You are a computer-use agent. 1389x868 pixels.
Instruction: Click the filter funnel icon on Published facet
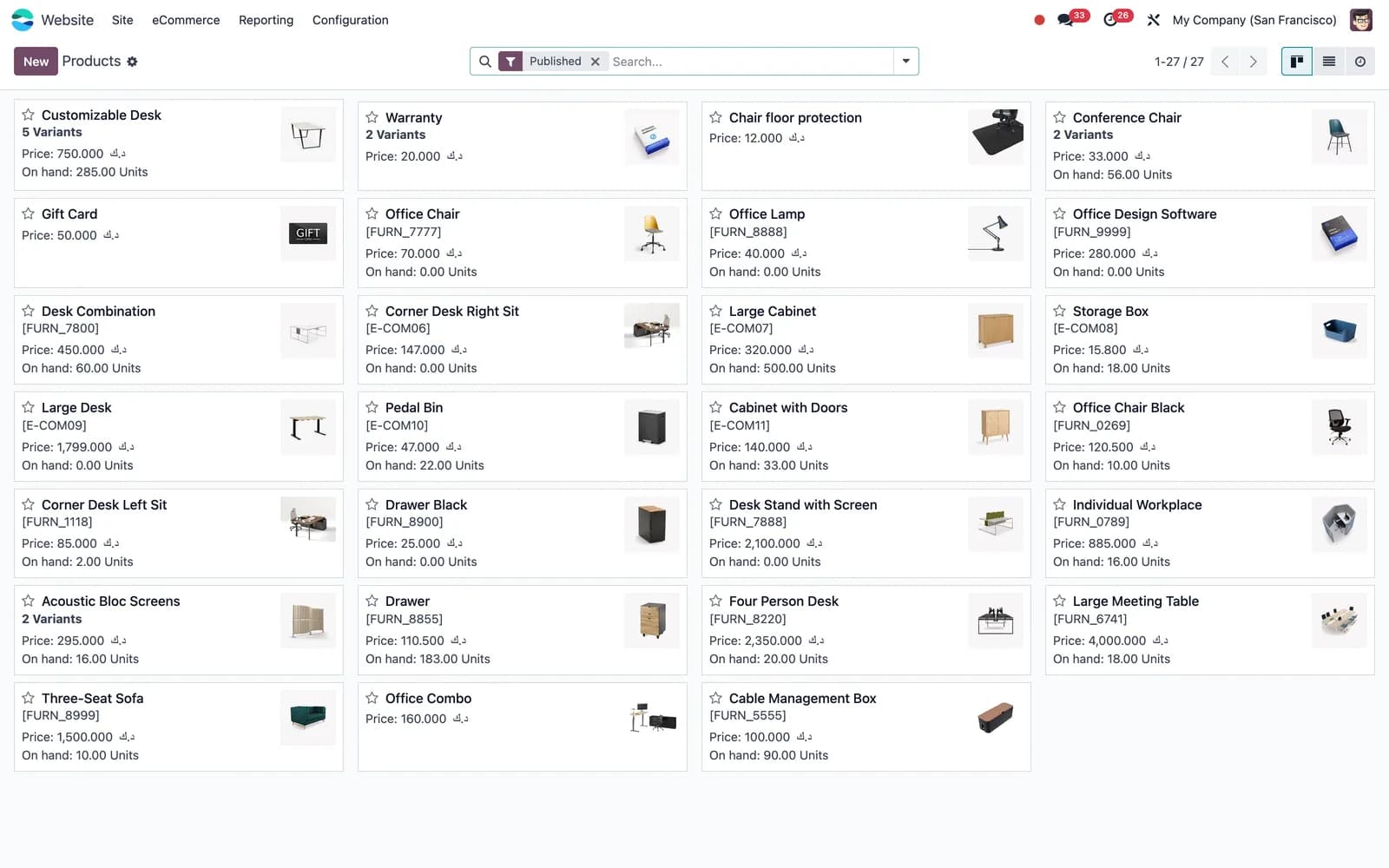pyautogui.click(x=510, y=62)
